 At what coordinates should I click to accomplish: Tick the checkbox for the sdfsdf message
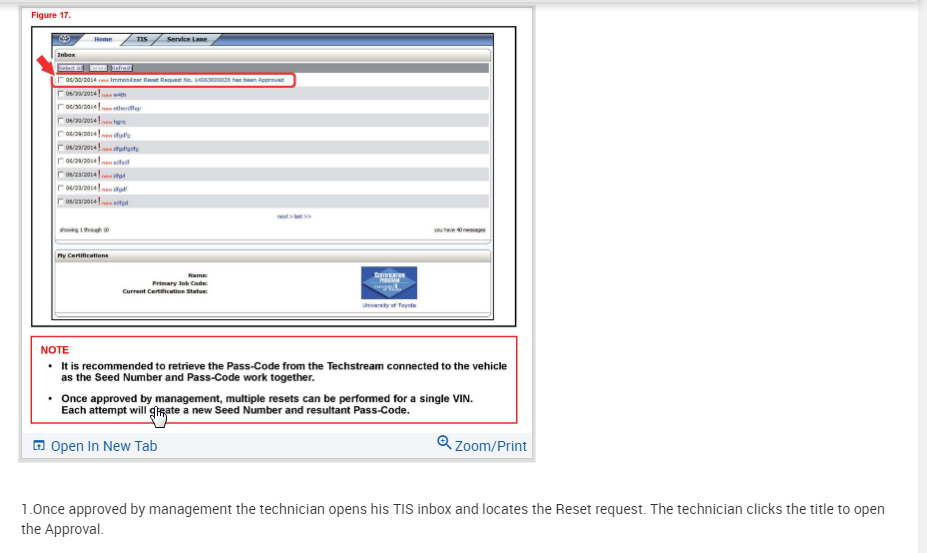[60, 161]
